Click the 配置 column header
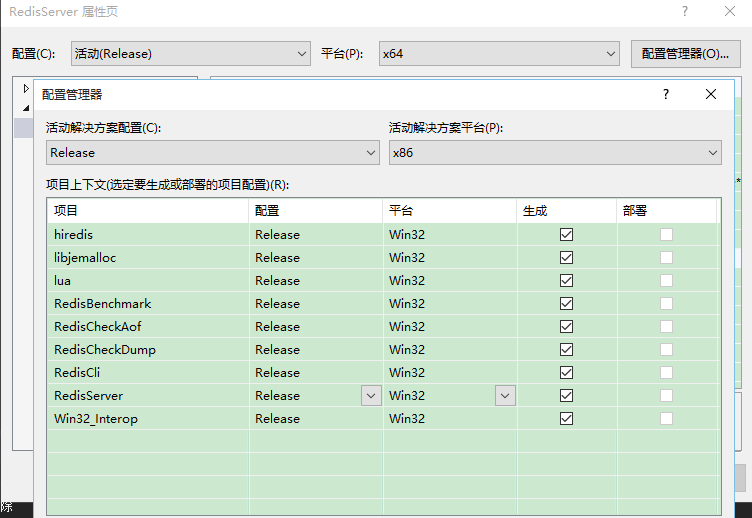 click(316, 211)
